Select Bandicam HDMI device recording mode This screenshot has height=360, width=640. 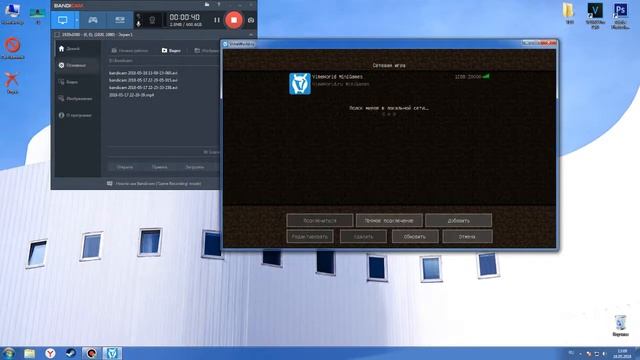point(120,20)
